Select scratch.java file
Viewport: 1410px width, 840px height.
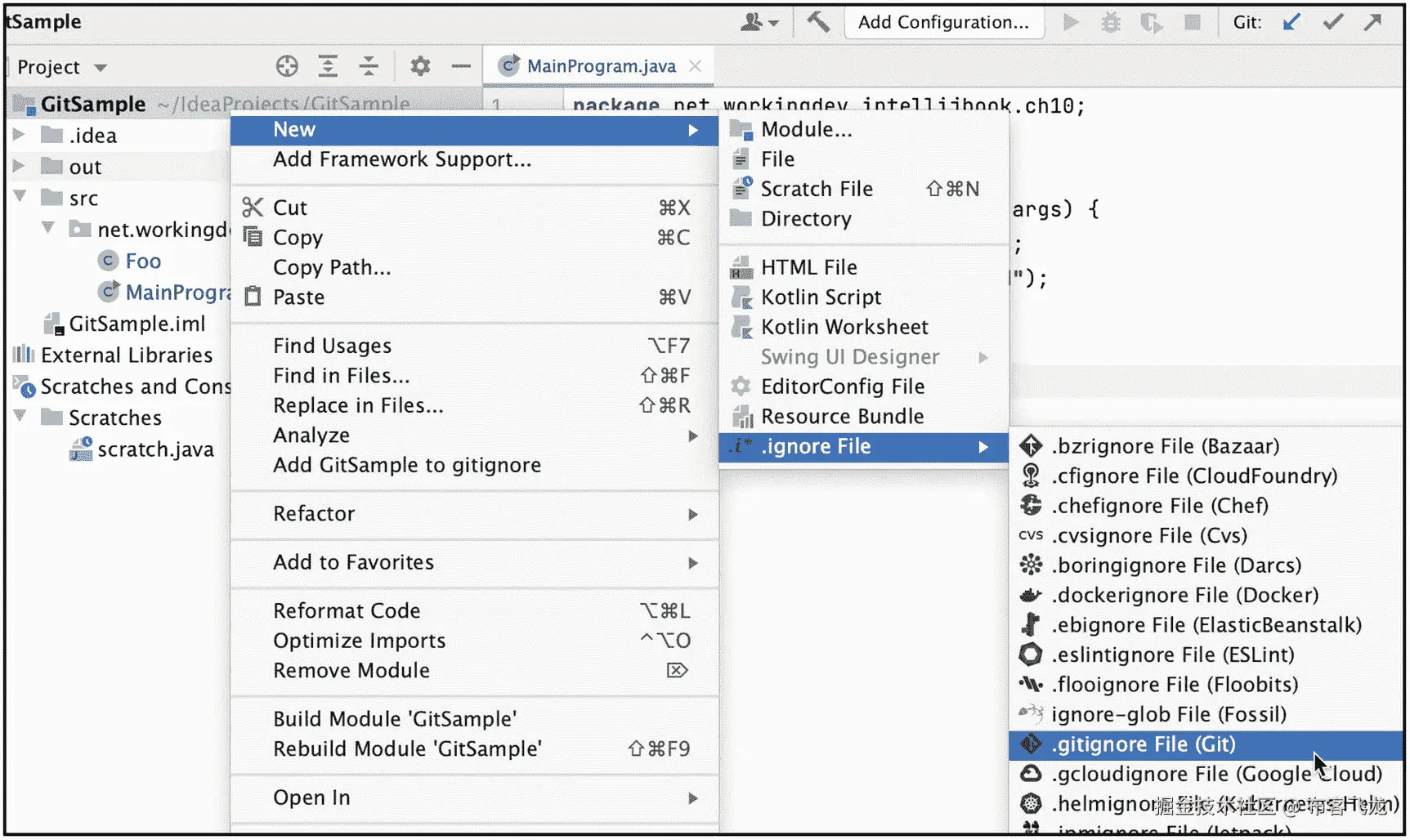(x=142, y=449)
